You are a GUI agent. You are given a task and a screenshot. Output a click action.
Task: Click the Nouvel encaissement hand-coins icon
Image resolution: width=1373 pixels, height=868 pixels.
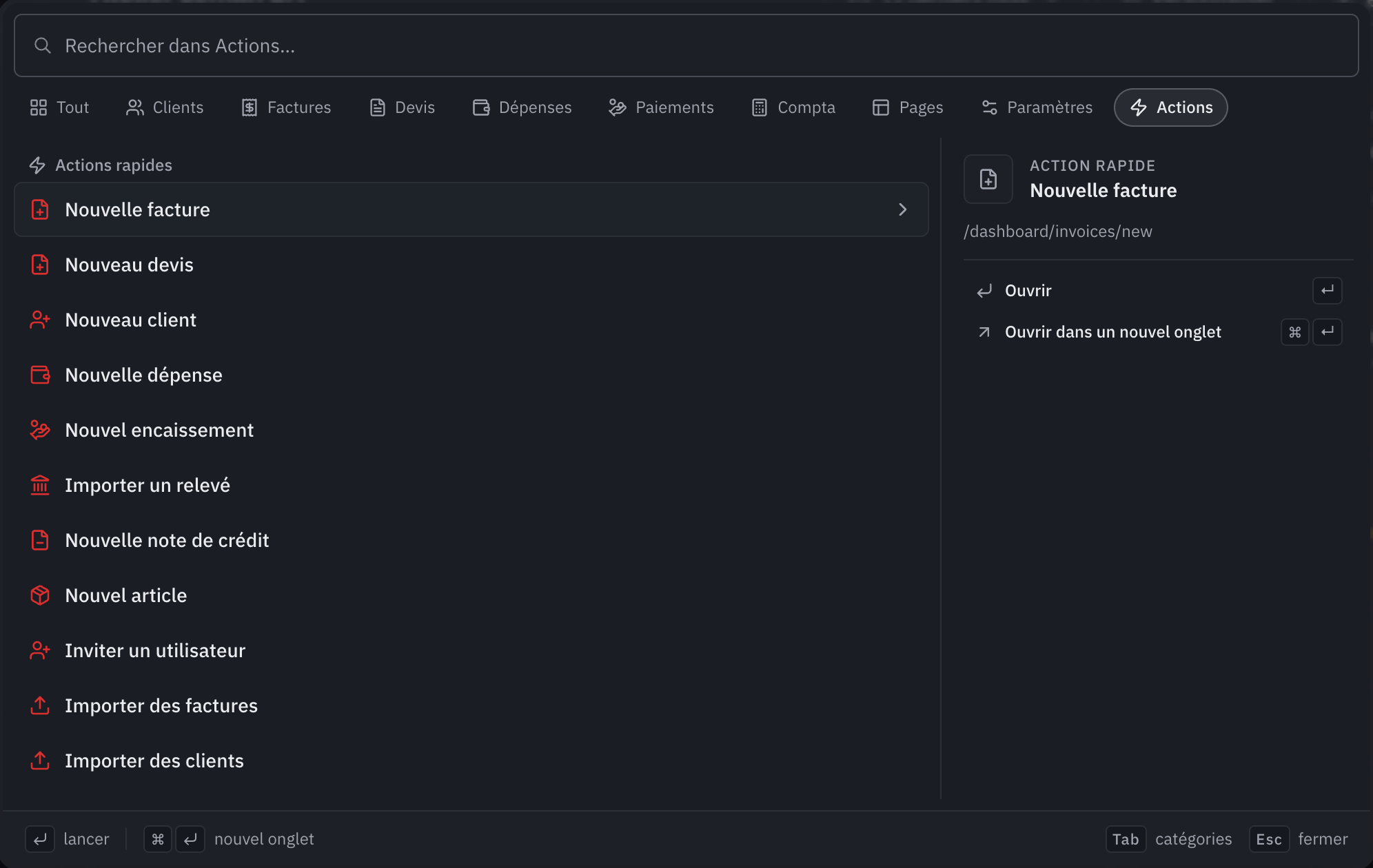[x=40, y=430]
